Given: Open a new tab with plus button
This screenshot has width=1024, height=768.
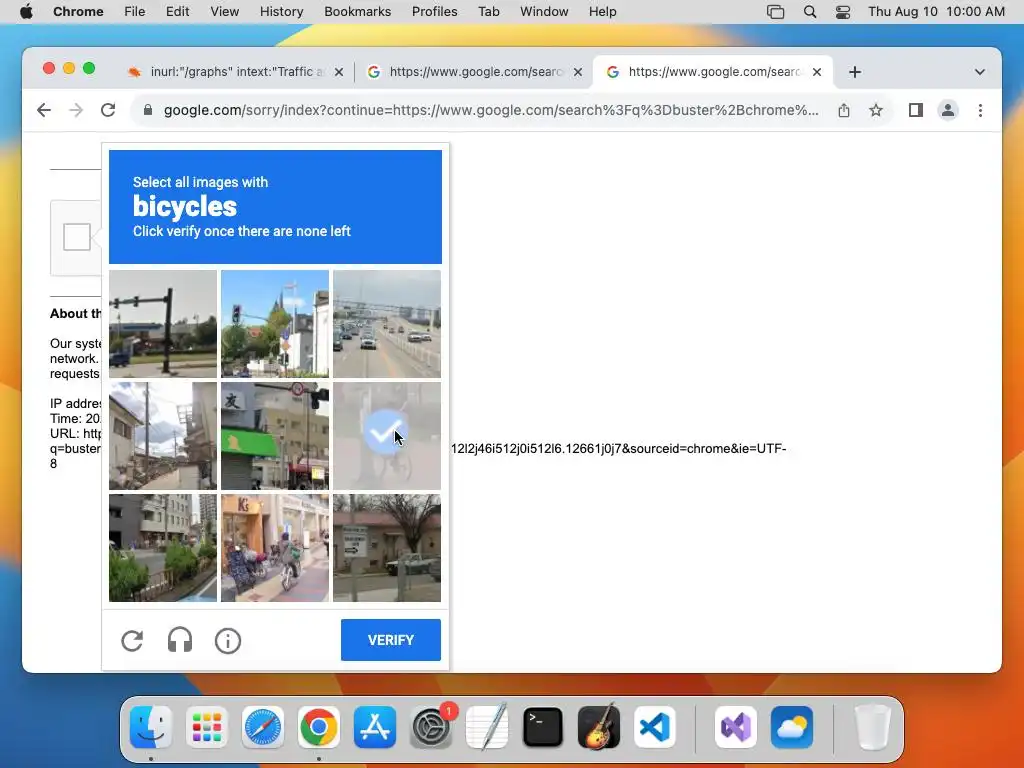Looking at the screenshot, I should click(855, 72).
